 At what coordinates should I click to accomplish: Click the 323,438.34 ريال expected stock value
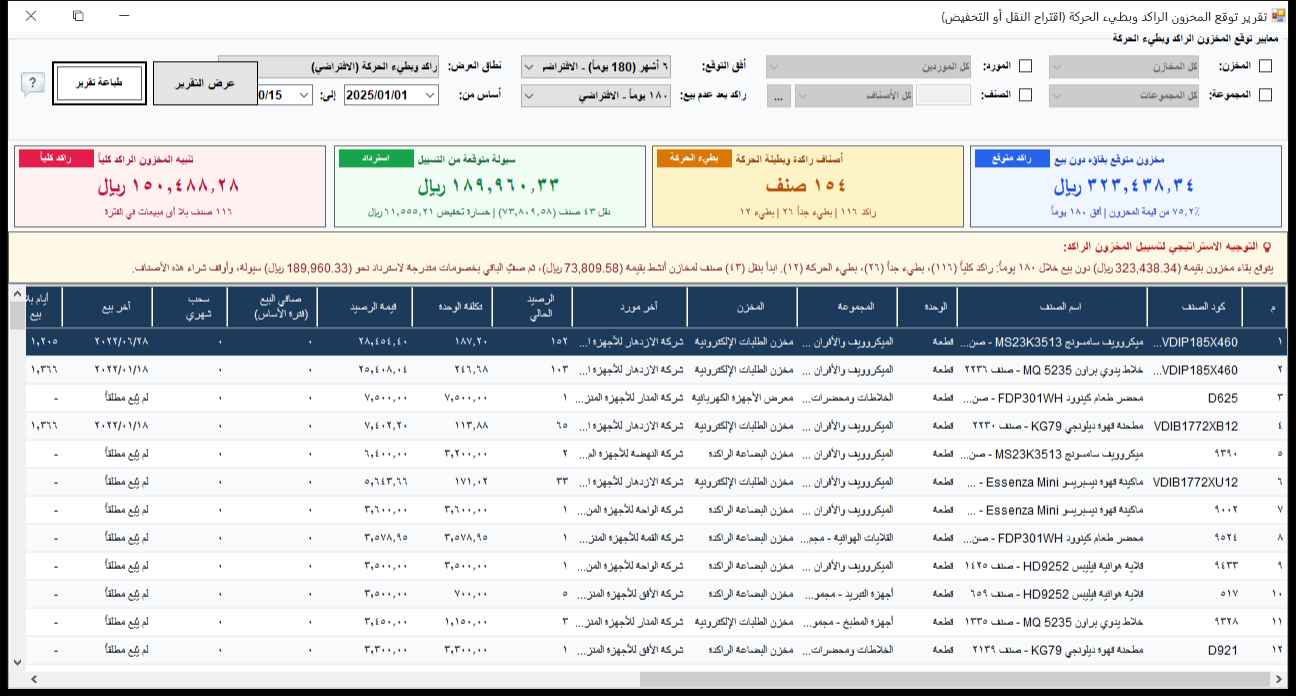coord(1125,186)
